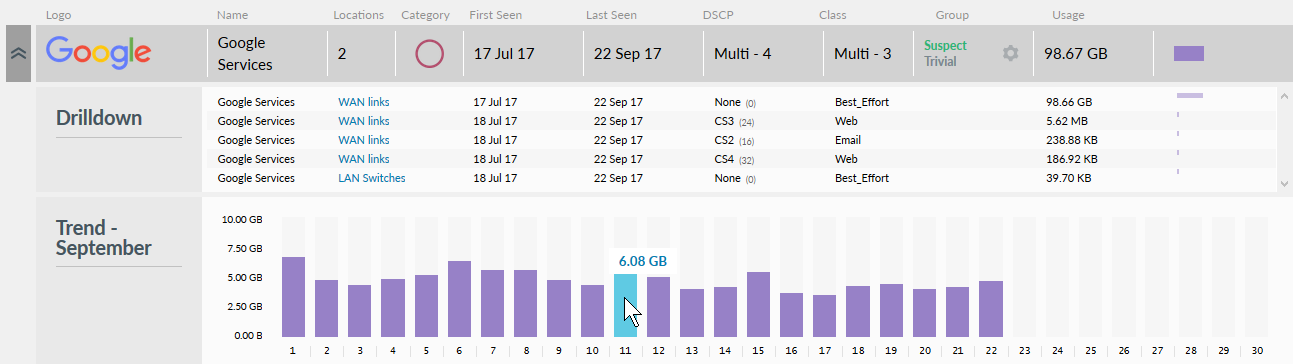Click the red circle category icon
The height and width of the screenshot is (364, 1293).
click(x=430, y=53)
